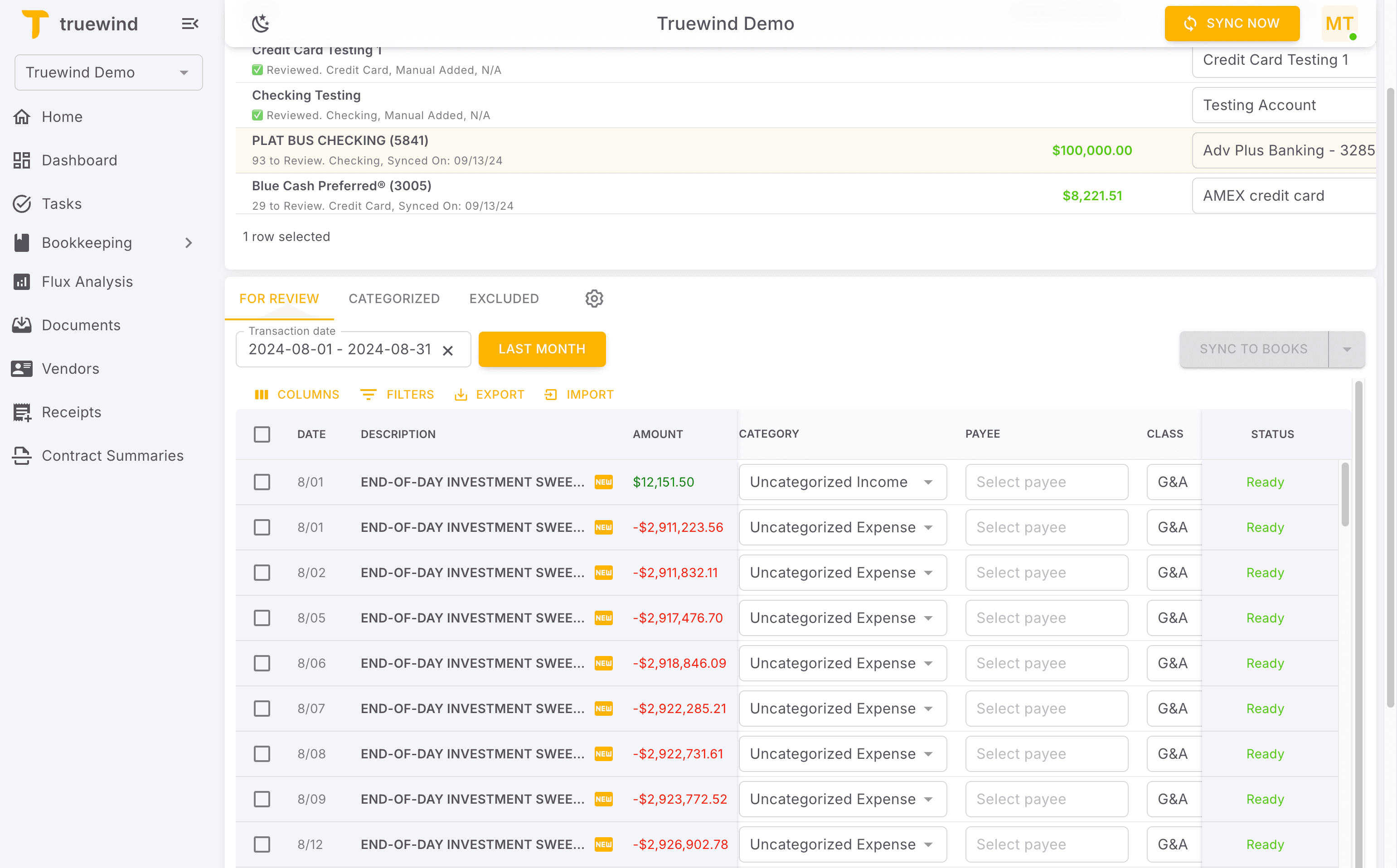The image size is (1397, 868).
Task: Open the Columns selector
Action: [x=297, y=395]
